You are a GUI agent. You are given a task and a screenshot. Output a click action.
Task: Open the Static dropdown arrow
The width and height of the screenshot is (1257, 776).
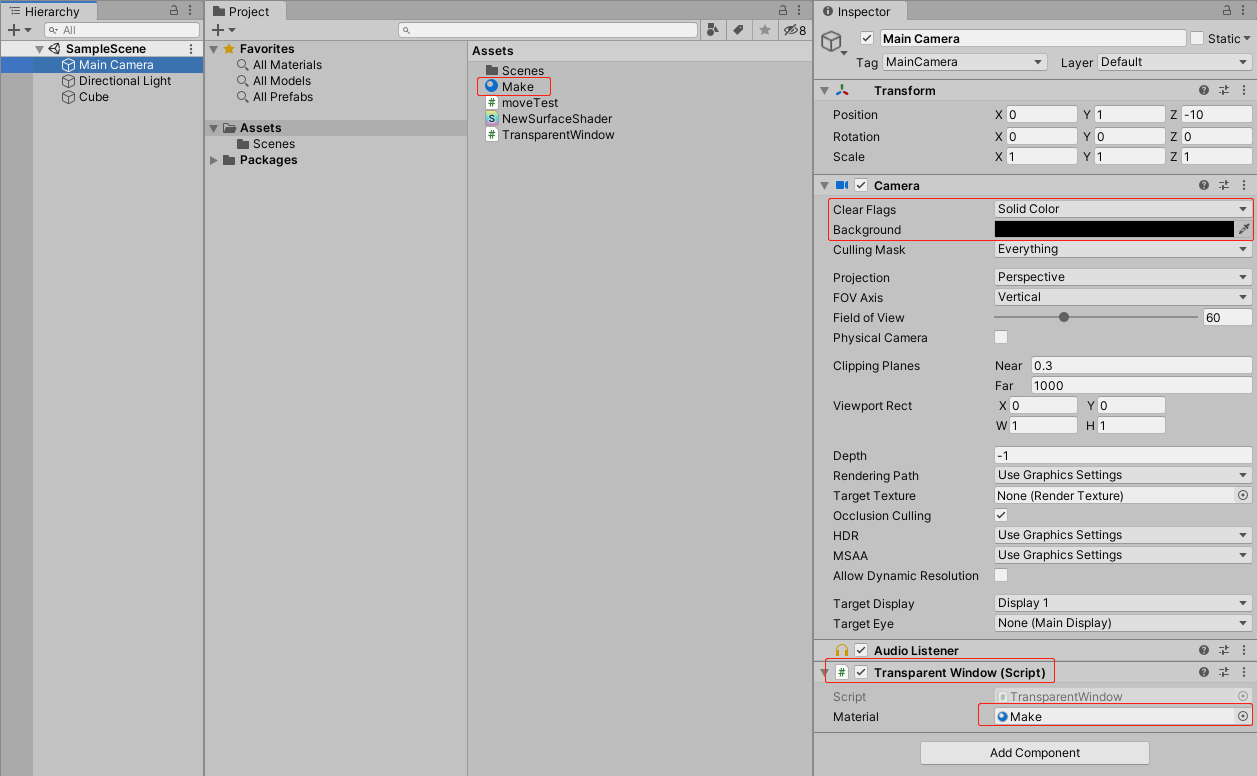point(1247,39)
